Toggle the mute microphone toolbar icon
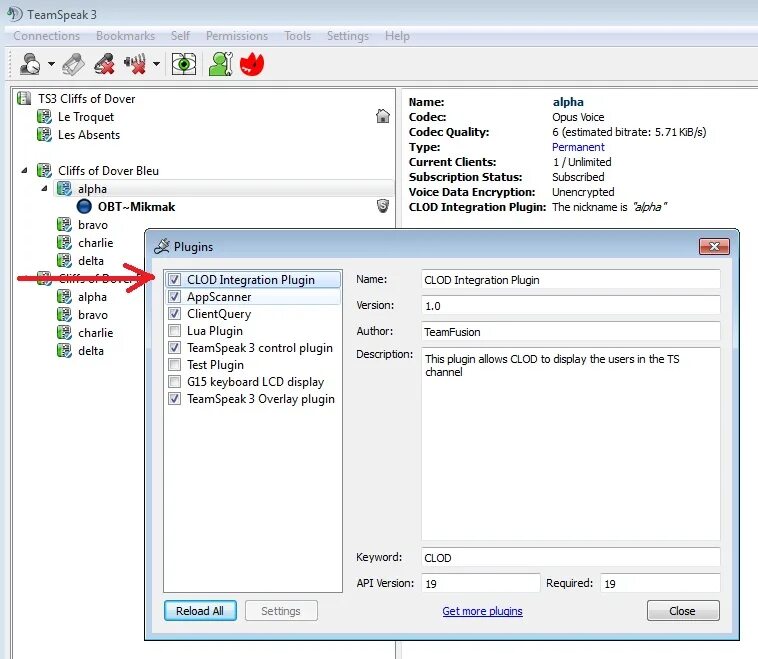 [x=104, y=64]
